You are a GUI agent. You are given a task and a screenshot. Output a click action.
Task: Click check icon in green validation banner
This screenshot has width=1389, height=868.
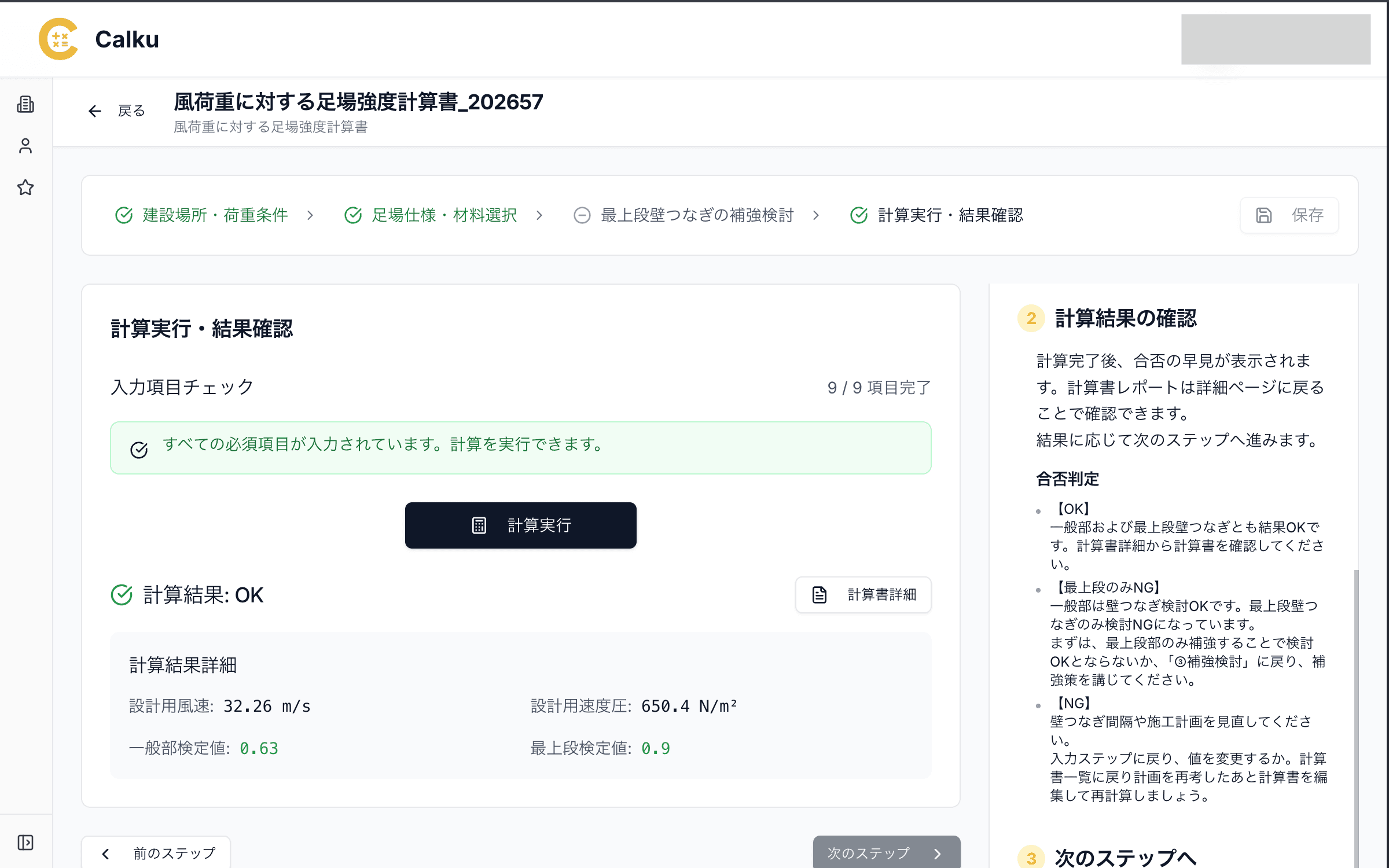[x=139, y=450]
